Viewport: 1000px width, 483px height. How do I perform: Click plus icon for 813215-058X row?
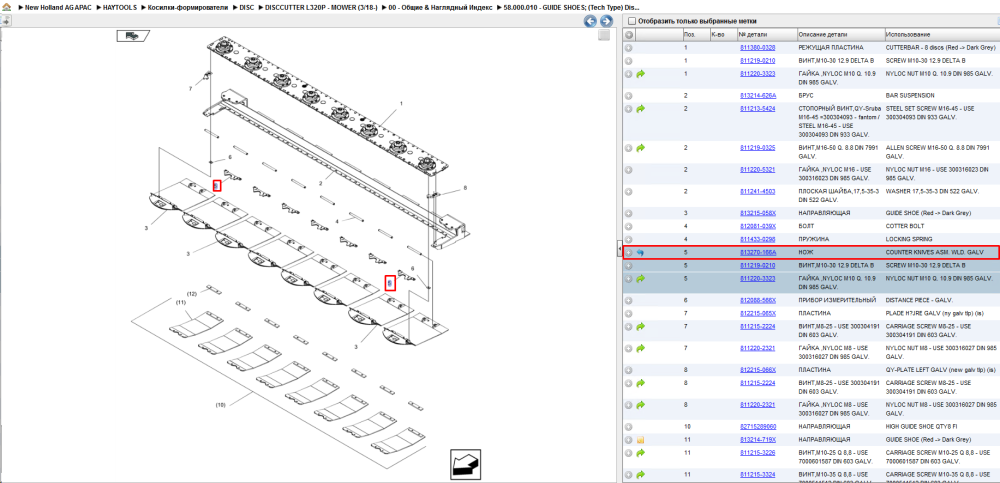[x=629, y=213]
